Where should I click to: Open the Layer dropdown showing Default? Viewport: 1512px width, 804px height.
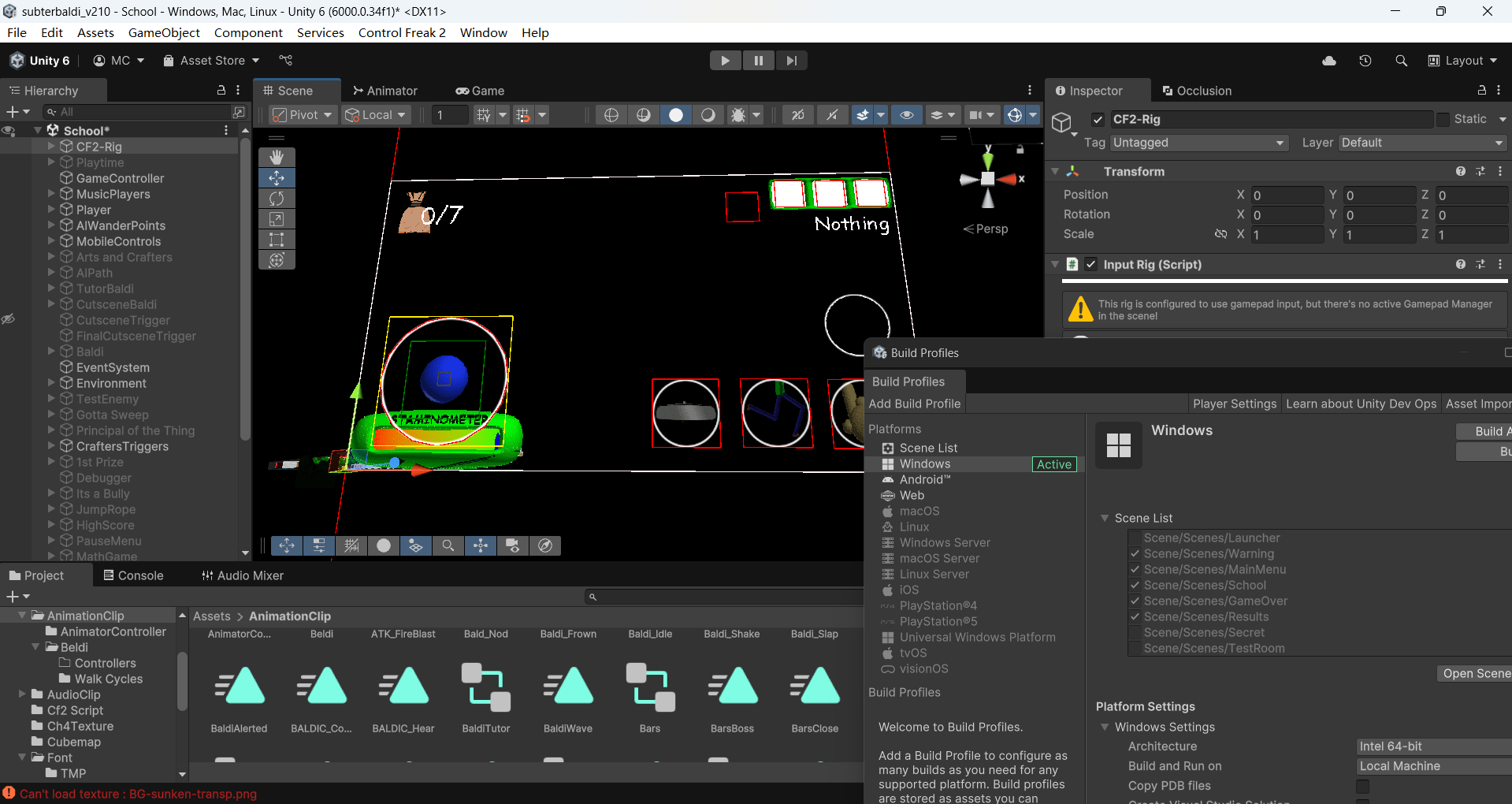pyautogui.click(x=1422, y=143)
